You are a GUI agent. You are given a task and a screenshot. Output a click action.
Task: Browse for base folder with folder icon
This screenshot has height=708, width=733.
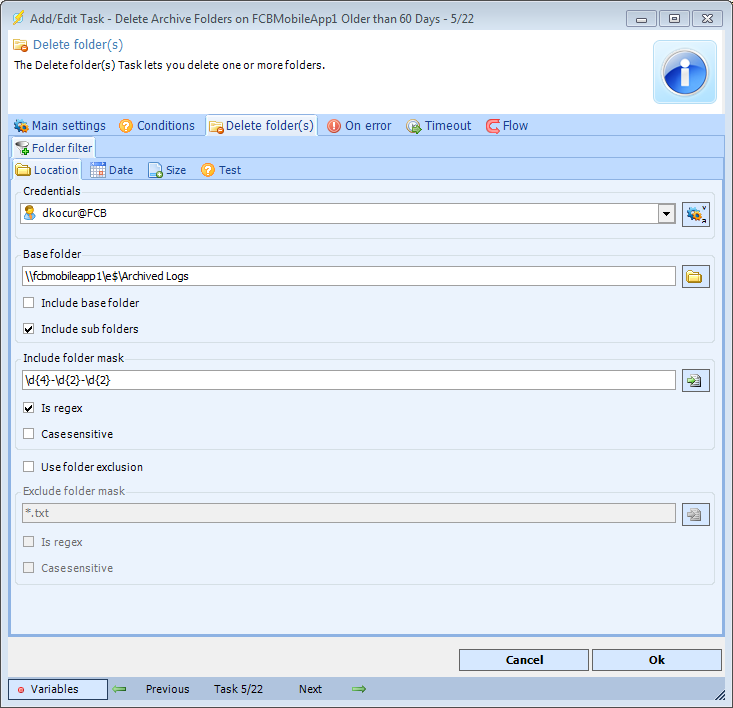[x=696, y=277]
